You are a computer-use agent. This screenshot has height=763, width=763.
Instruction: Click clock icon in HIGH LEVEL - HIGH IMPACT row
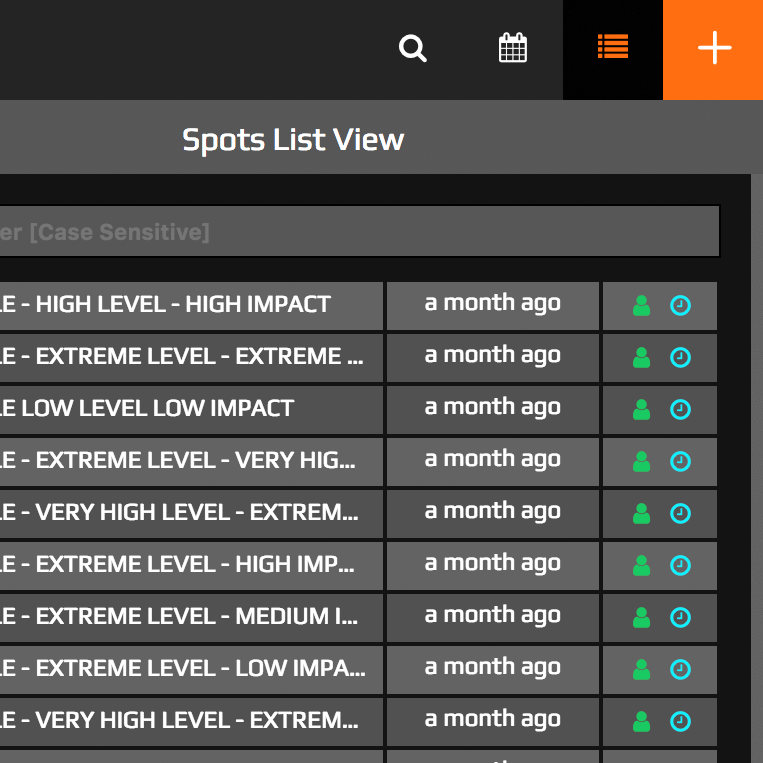click(x=680, y=306)
